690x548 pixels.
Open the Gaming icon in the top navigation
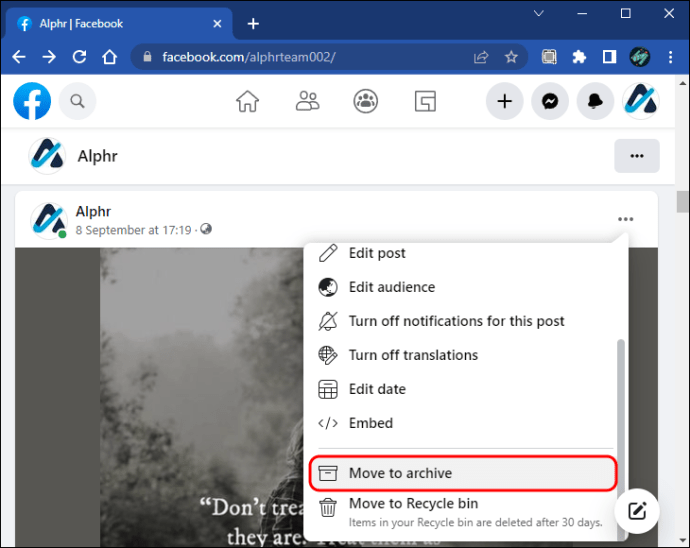click(426, 101)
